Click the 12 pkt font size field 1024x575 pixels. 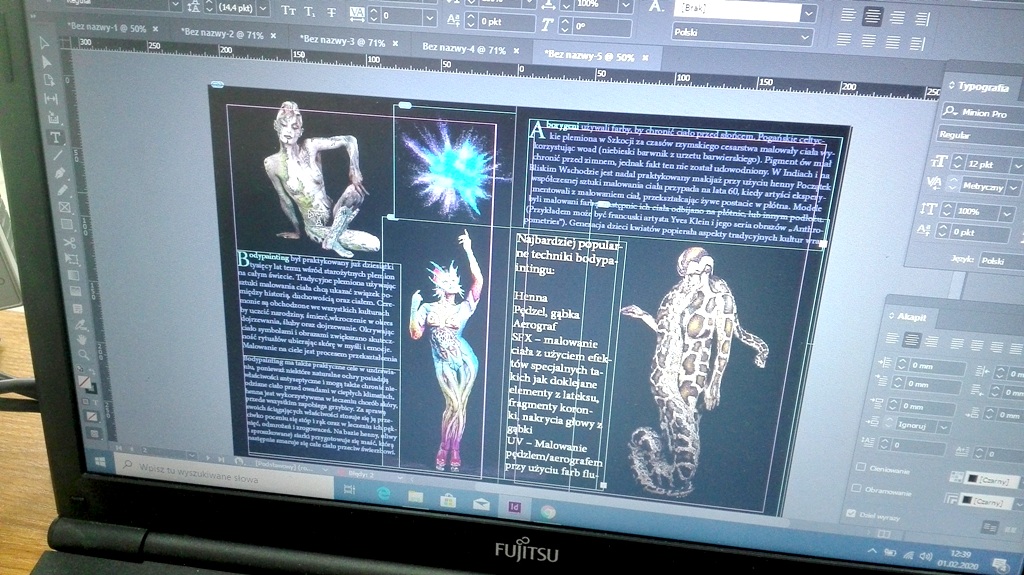[987, 163]
